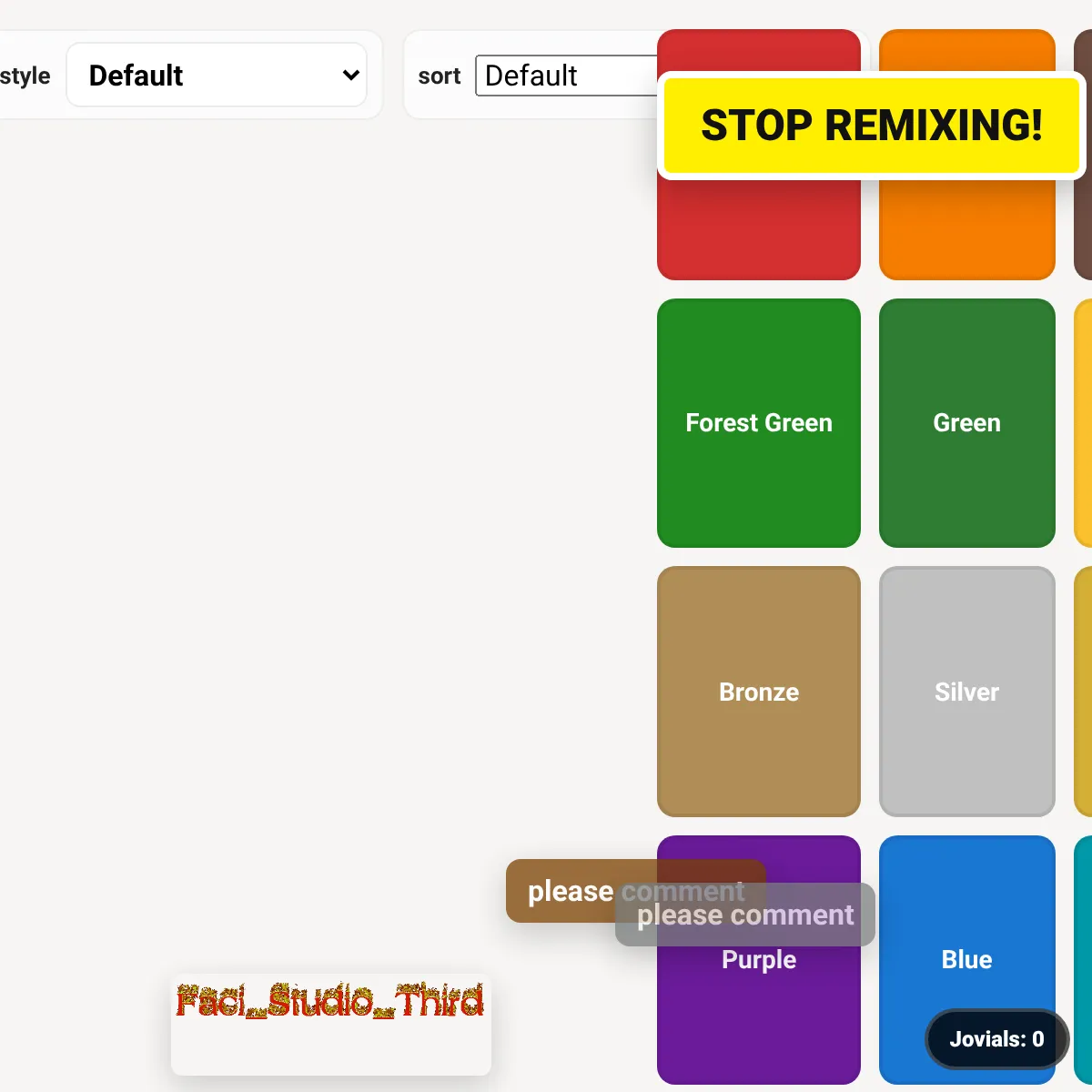
Task: Select the Silver color tile
Action: click(x=966, y=692)
